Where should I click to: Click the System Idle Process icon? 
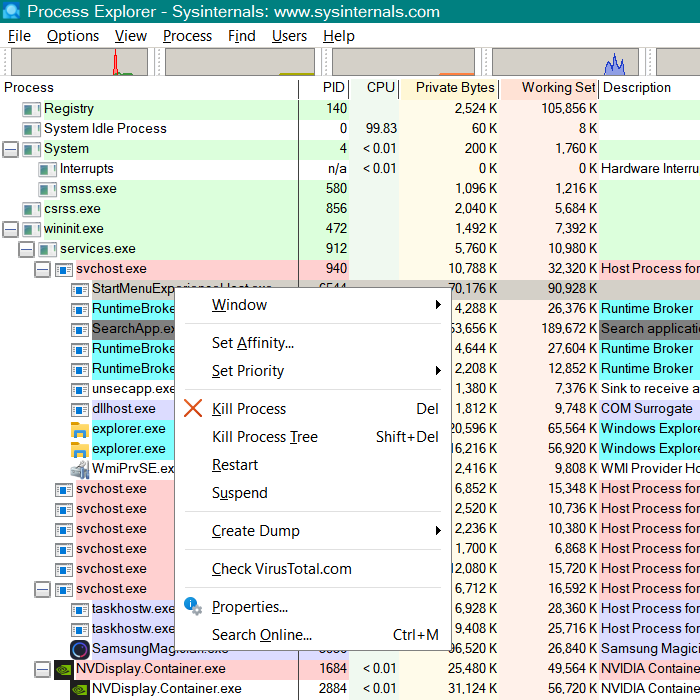click(x=31, y=129)
